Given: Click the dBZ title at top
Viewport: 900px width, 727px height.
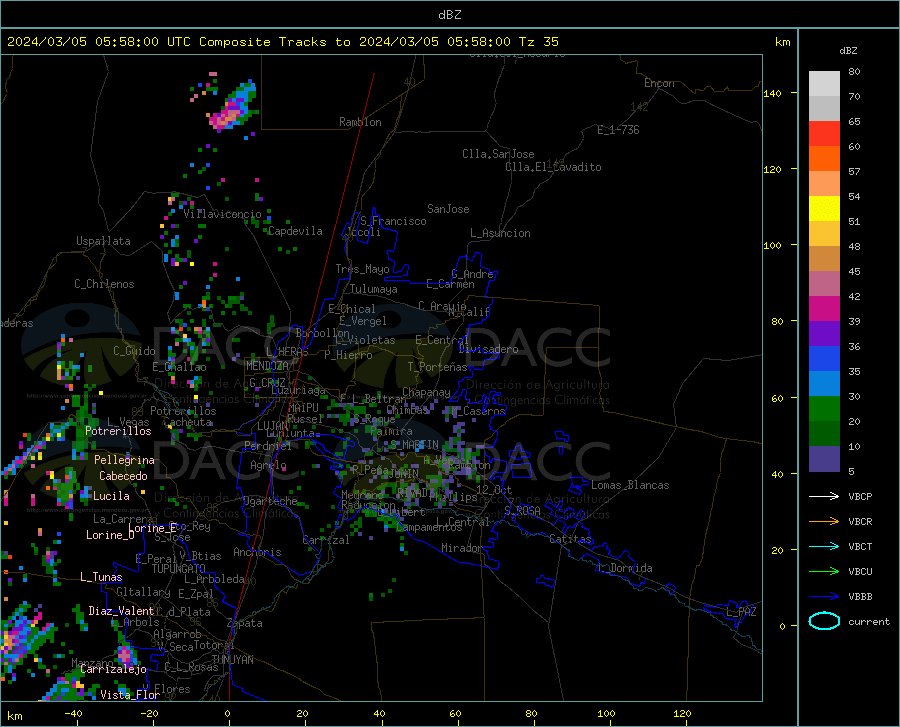Looking at the screenshot, I should [449, 15].
